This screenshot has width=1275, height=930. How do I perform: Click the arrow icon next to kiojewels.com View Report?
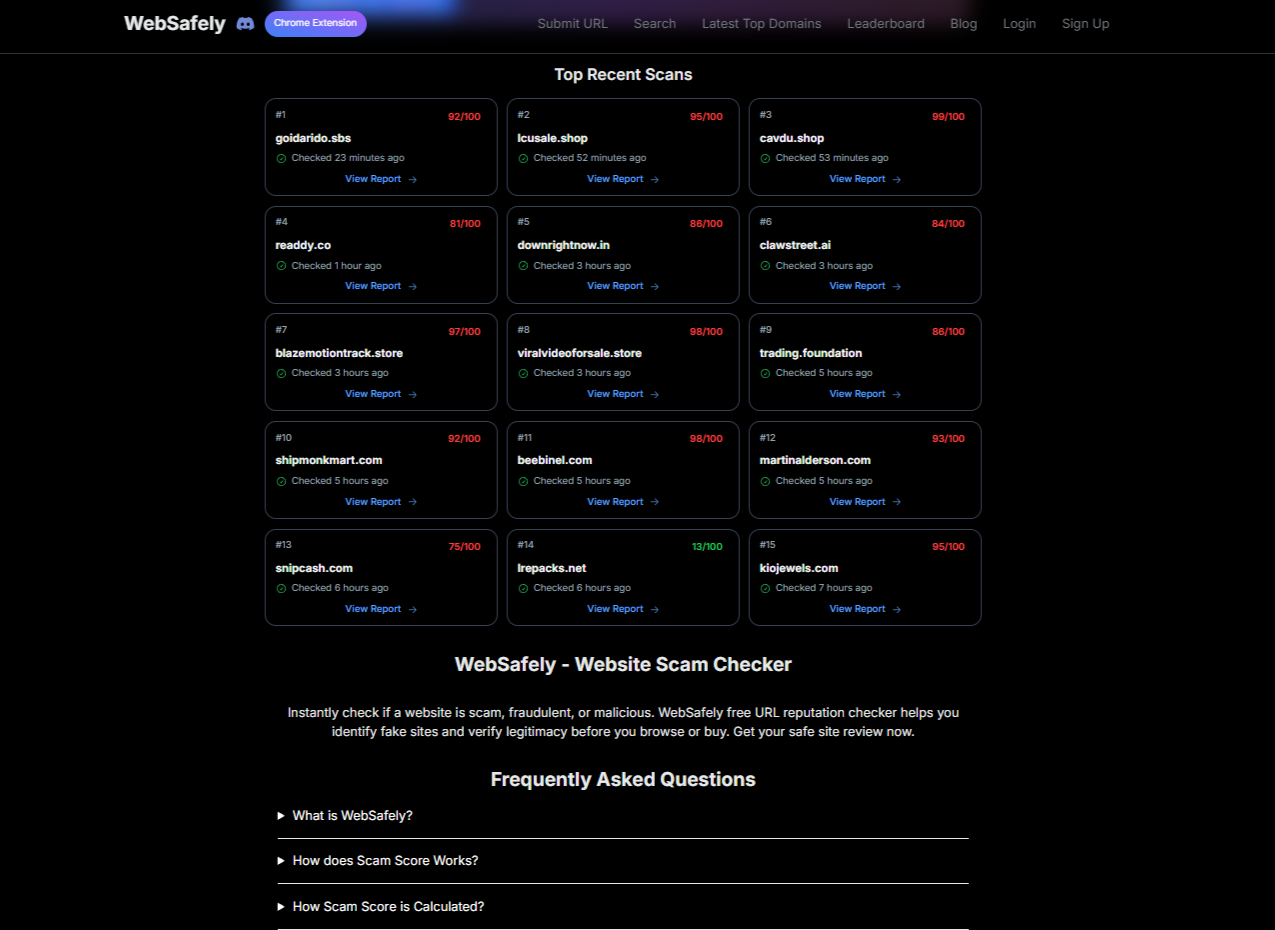point(896,609)
